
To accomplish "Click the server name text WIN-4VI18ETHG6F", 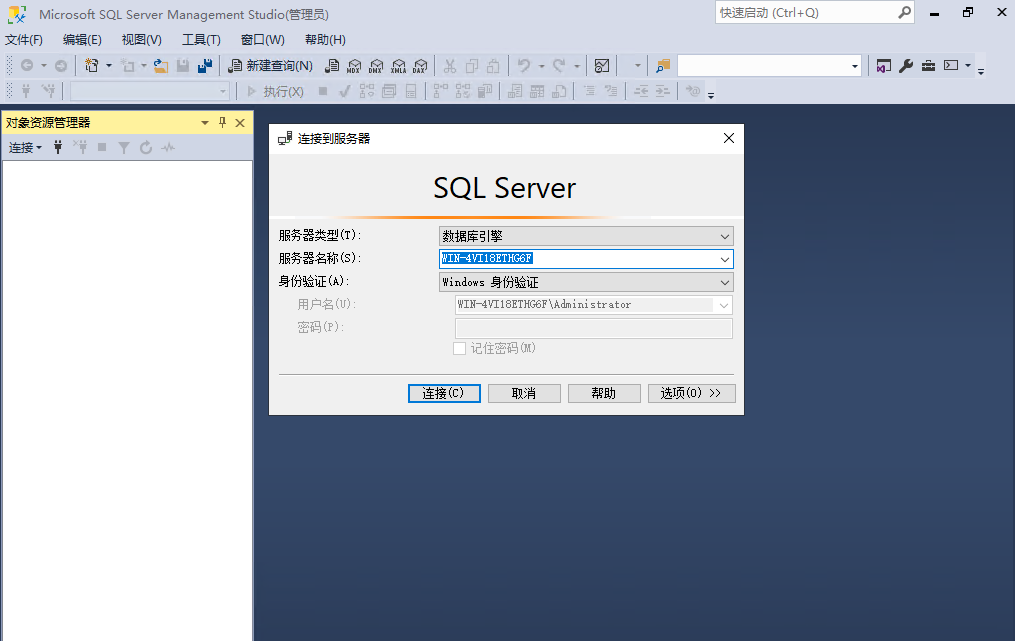I will point(487,258).
